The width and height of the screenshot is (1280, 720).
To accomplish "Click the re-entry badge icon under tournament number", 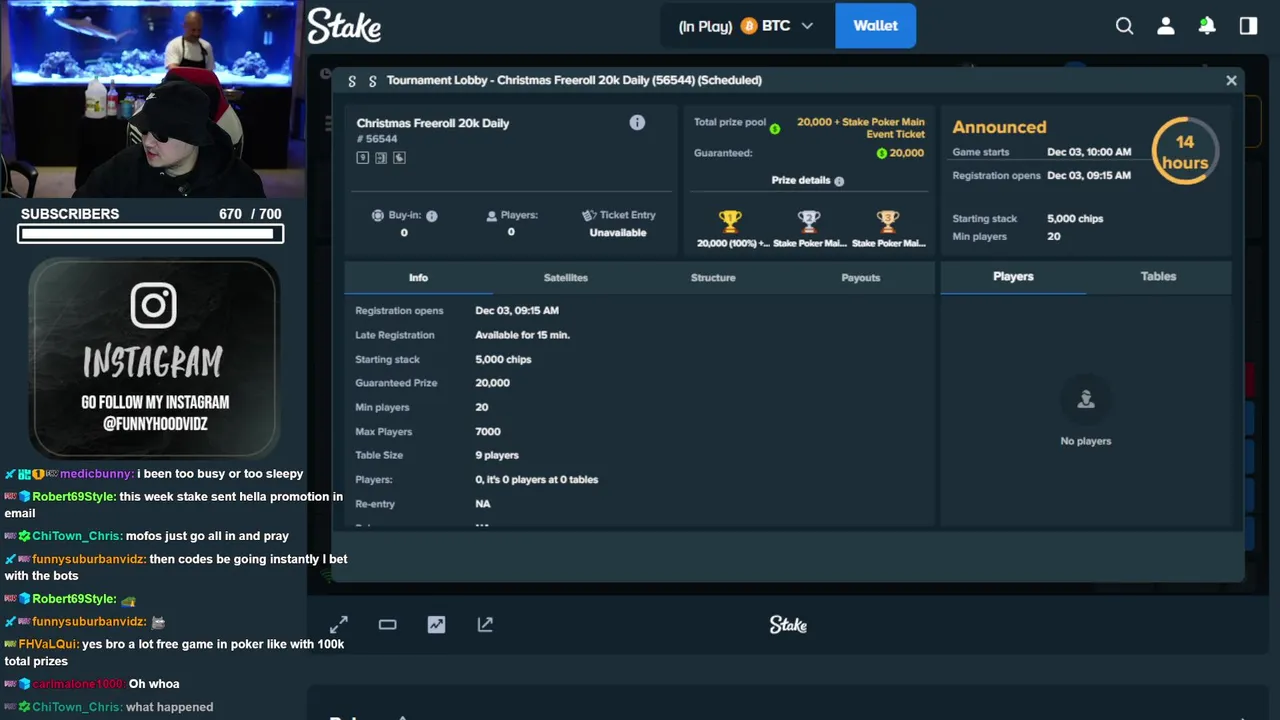I will click(381, 157).
